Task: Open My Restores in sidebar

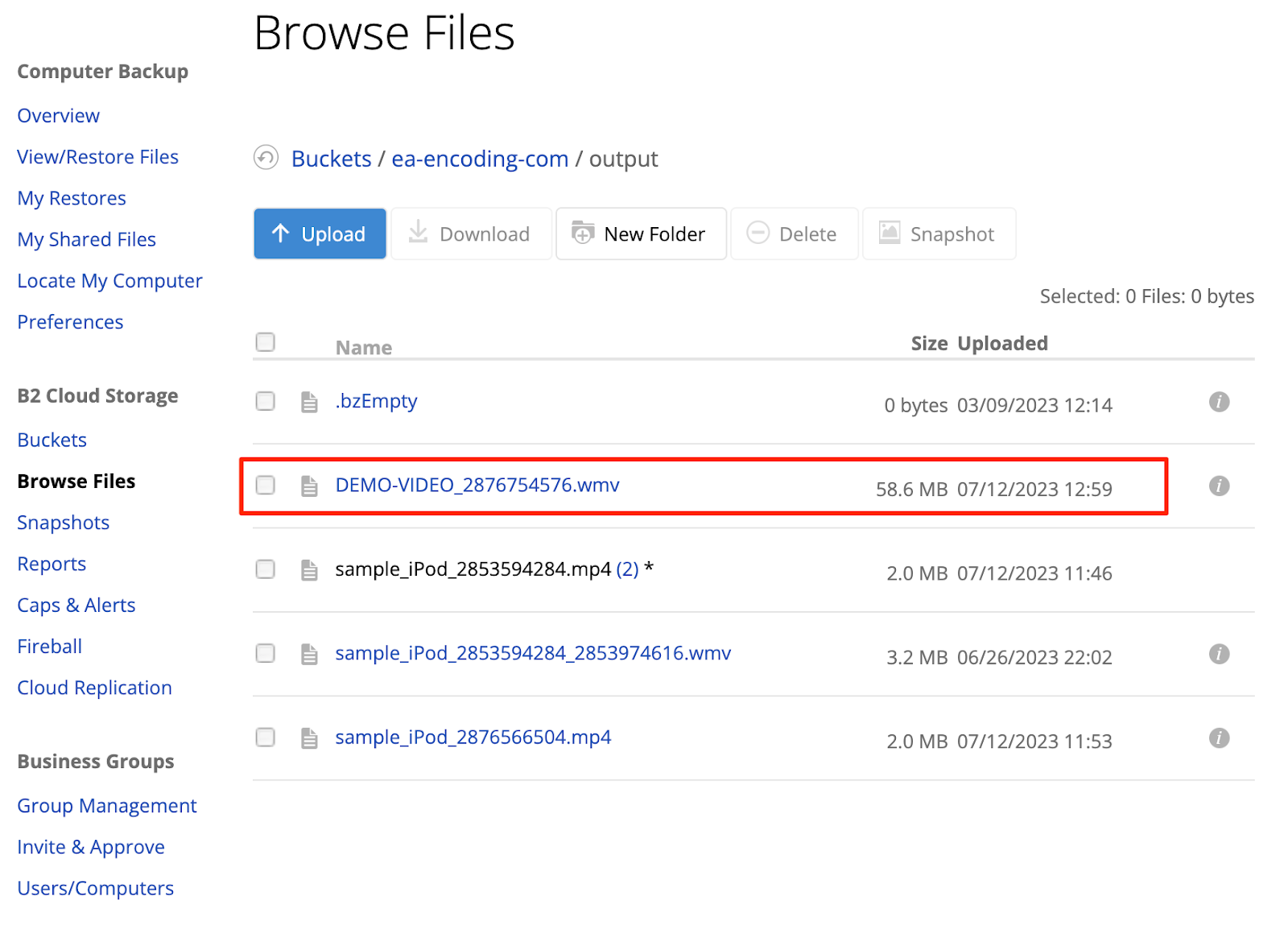Action: 72,198
